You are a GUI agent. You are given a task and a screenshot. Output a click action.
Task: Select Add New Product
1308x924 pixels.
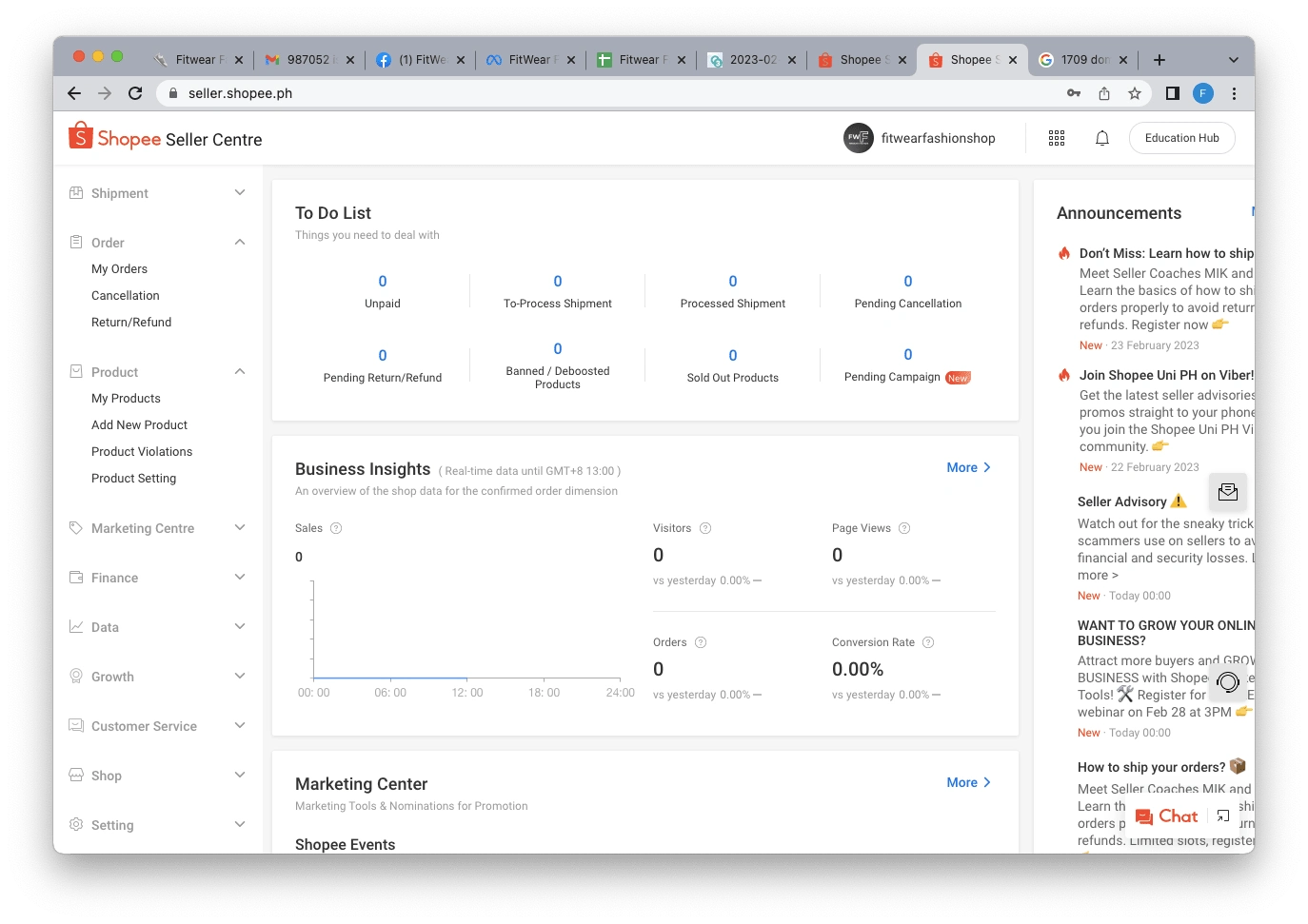click(140, 425)
